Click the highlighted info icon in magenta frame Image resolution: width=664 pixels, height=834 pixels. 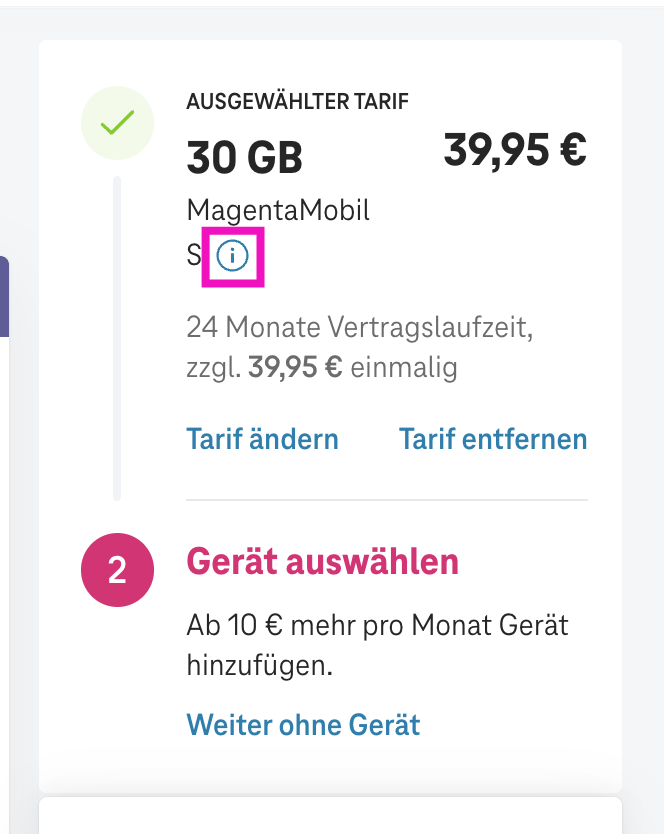(232, 257)
